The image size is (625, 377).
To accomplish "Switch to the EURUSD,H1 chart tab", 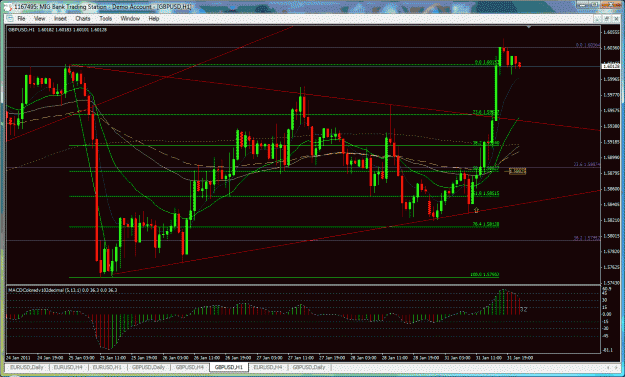I will [x=107, y=367].
